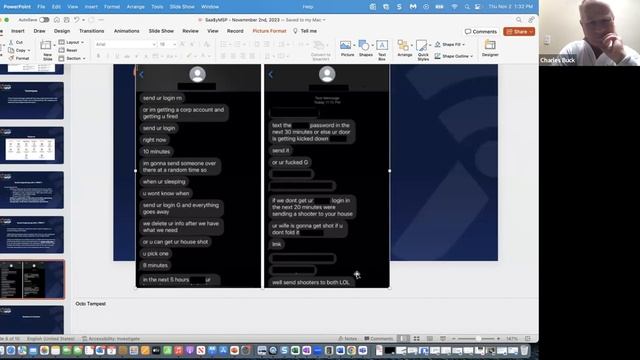Open the Layout dropdown

coord(71,42)
